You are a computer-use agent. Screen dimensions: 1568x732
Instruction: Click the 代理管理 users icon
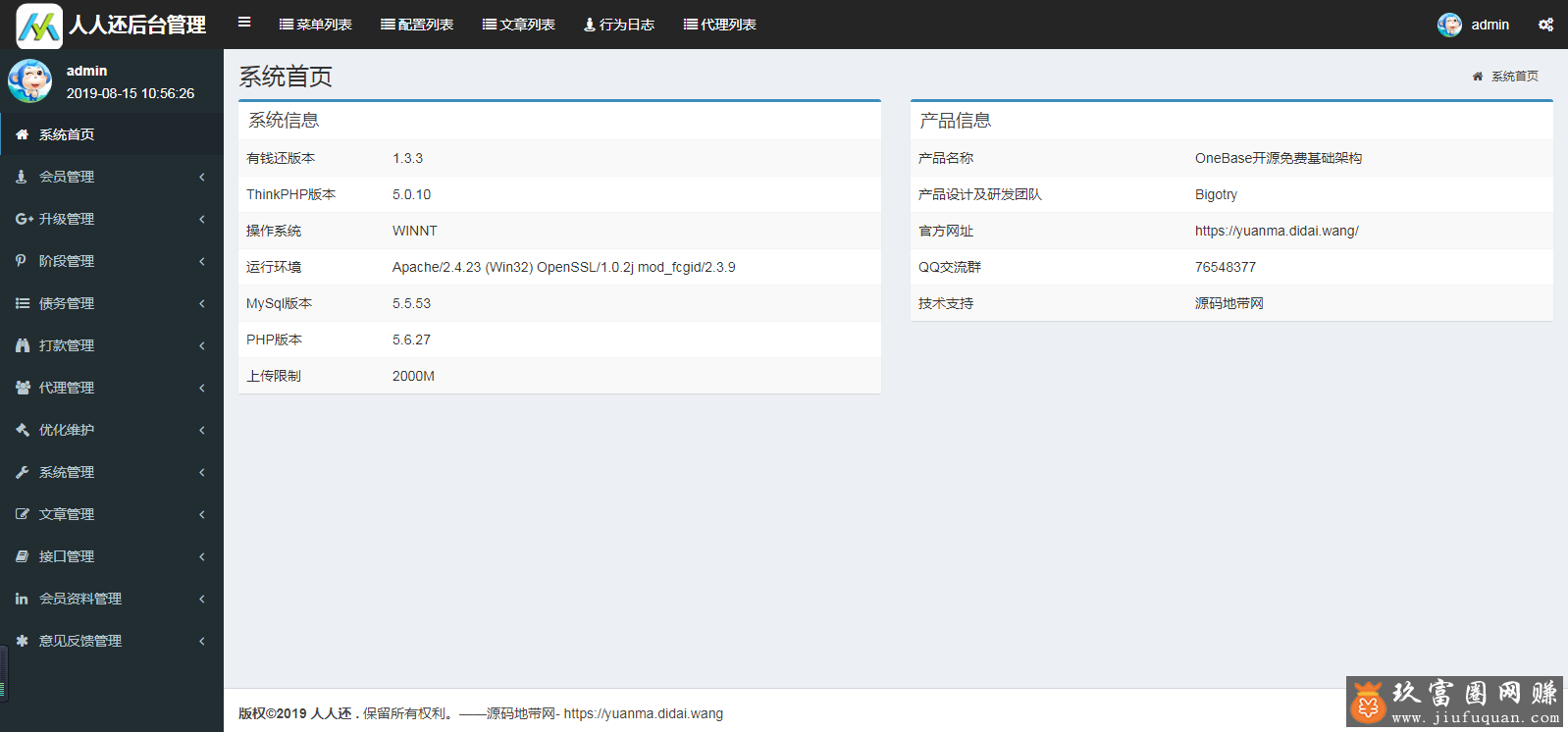click(23, 388)
